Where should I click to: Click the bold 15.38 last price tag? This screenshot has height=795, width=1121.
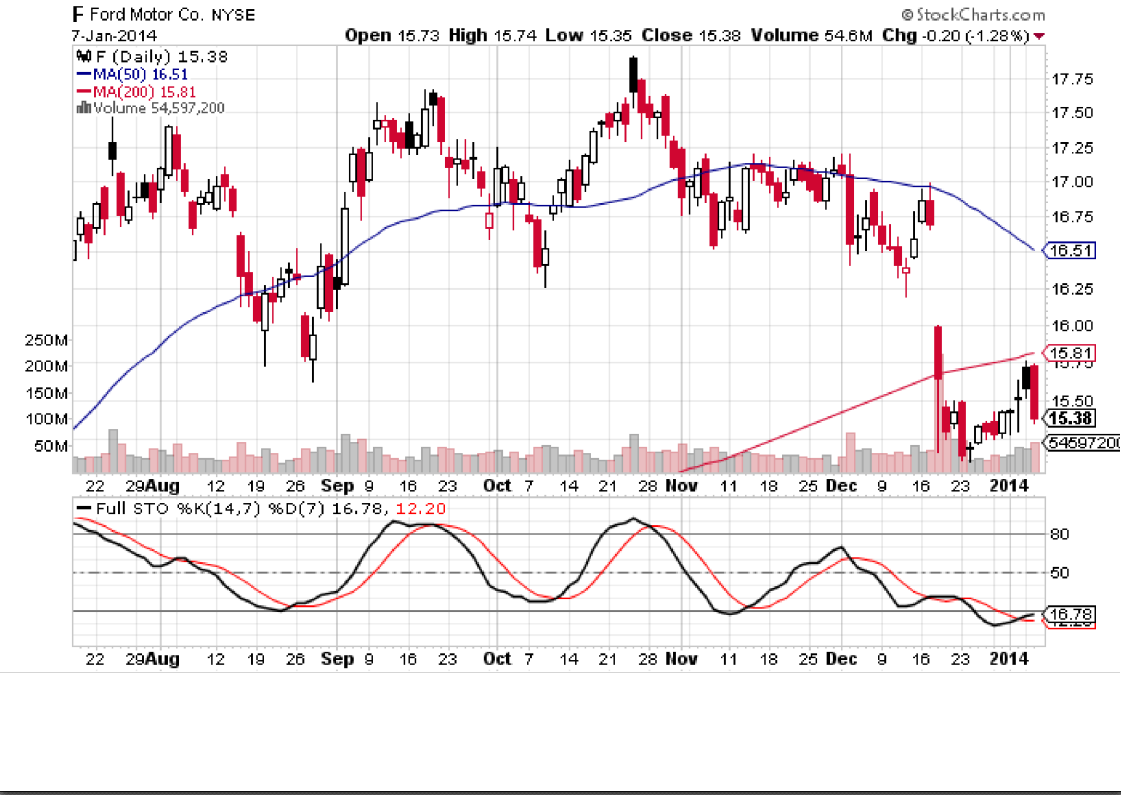coord(1070,418)
